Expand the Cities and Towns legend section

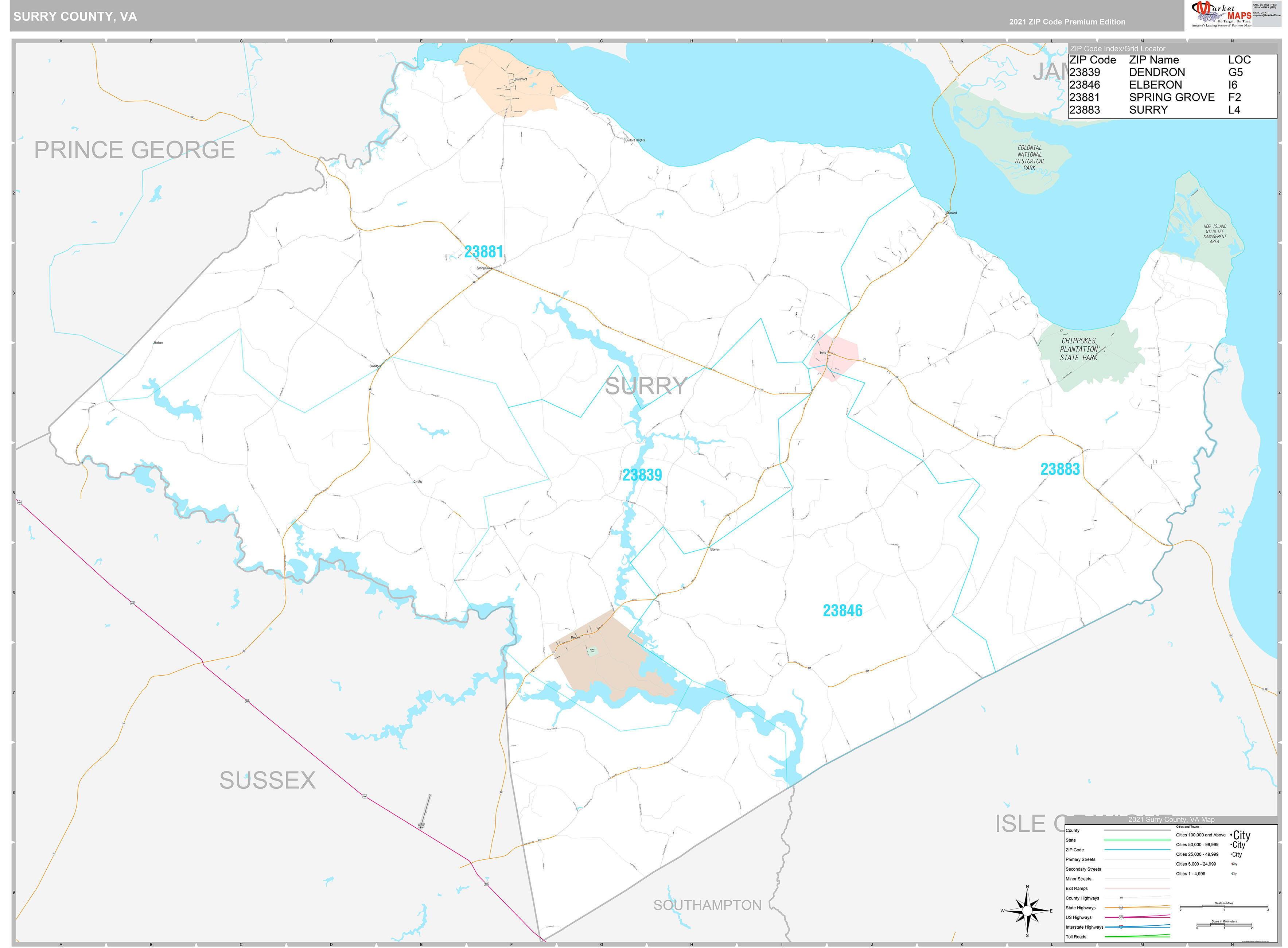coord(1188,827)
